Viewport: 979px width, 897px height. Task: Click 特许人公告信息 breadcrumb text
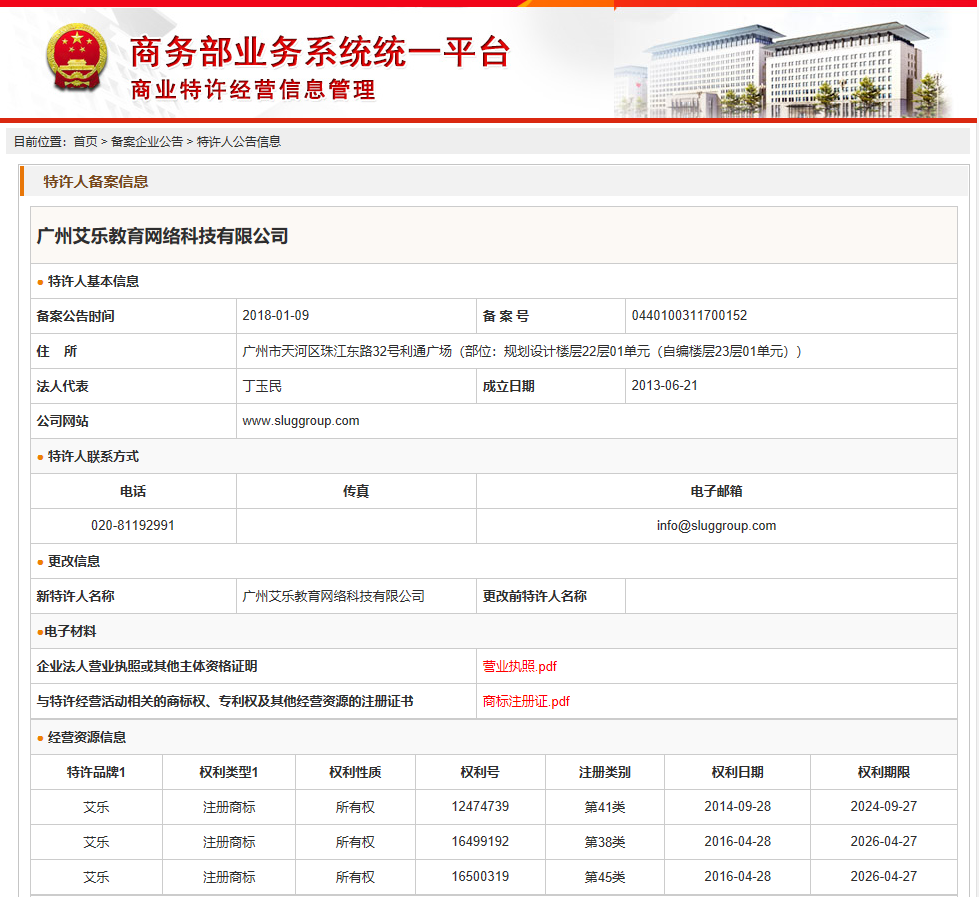pyautogui.click(x=239, y=142)
